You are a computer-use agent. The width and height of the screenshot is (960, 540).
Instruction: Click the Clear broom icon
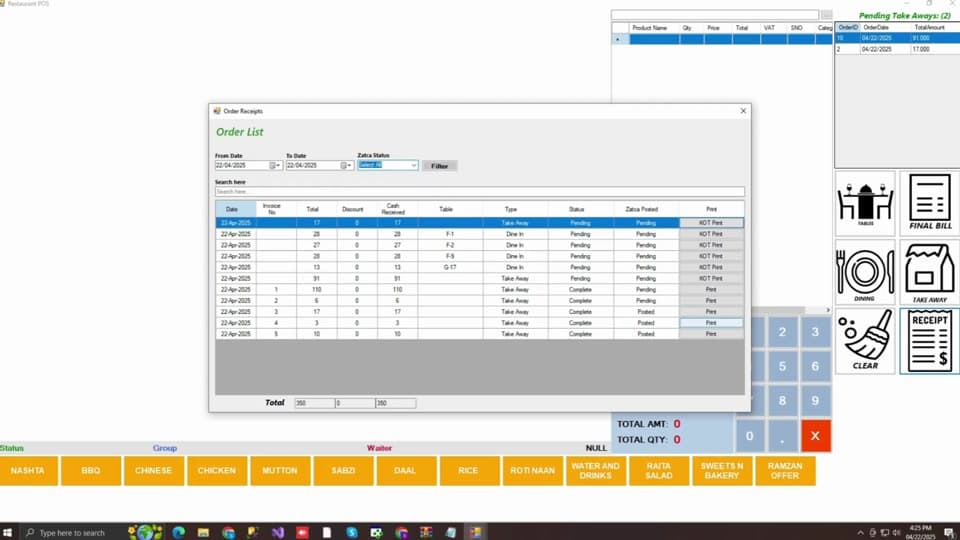pos(864,341)
